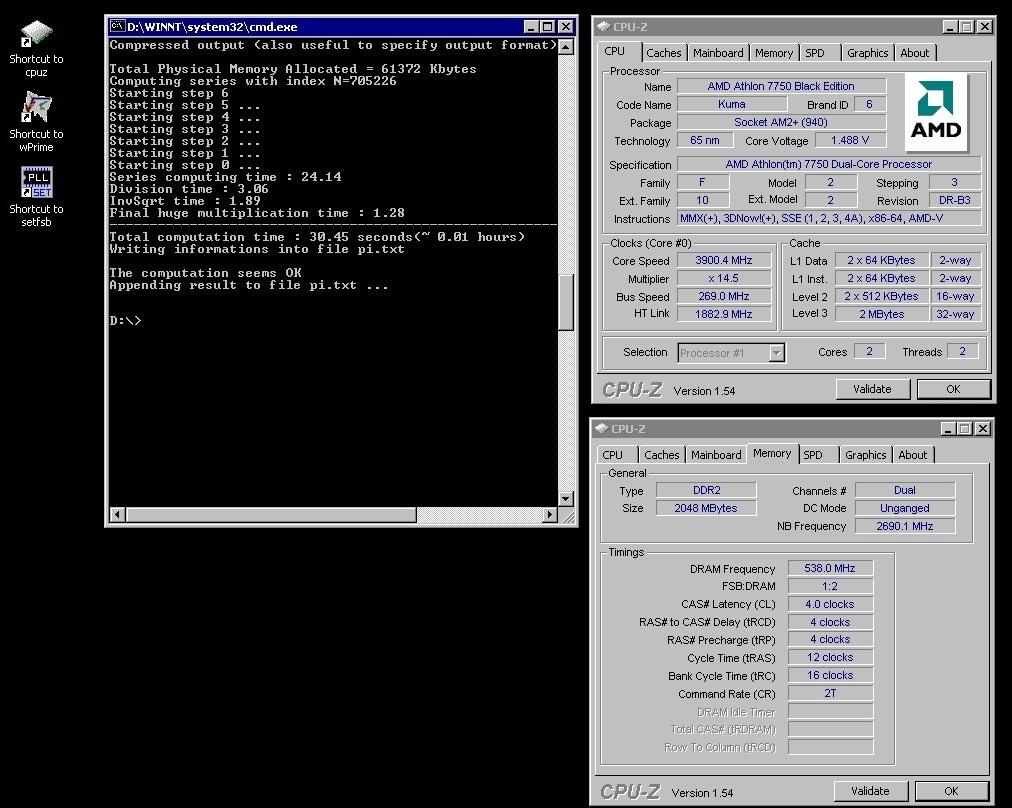
Task: Switch to Mainboard tab in lower CPU-Z window
Action: 716,455
